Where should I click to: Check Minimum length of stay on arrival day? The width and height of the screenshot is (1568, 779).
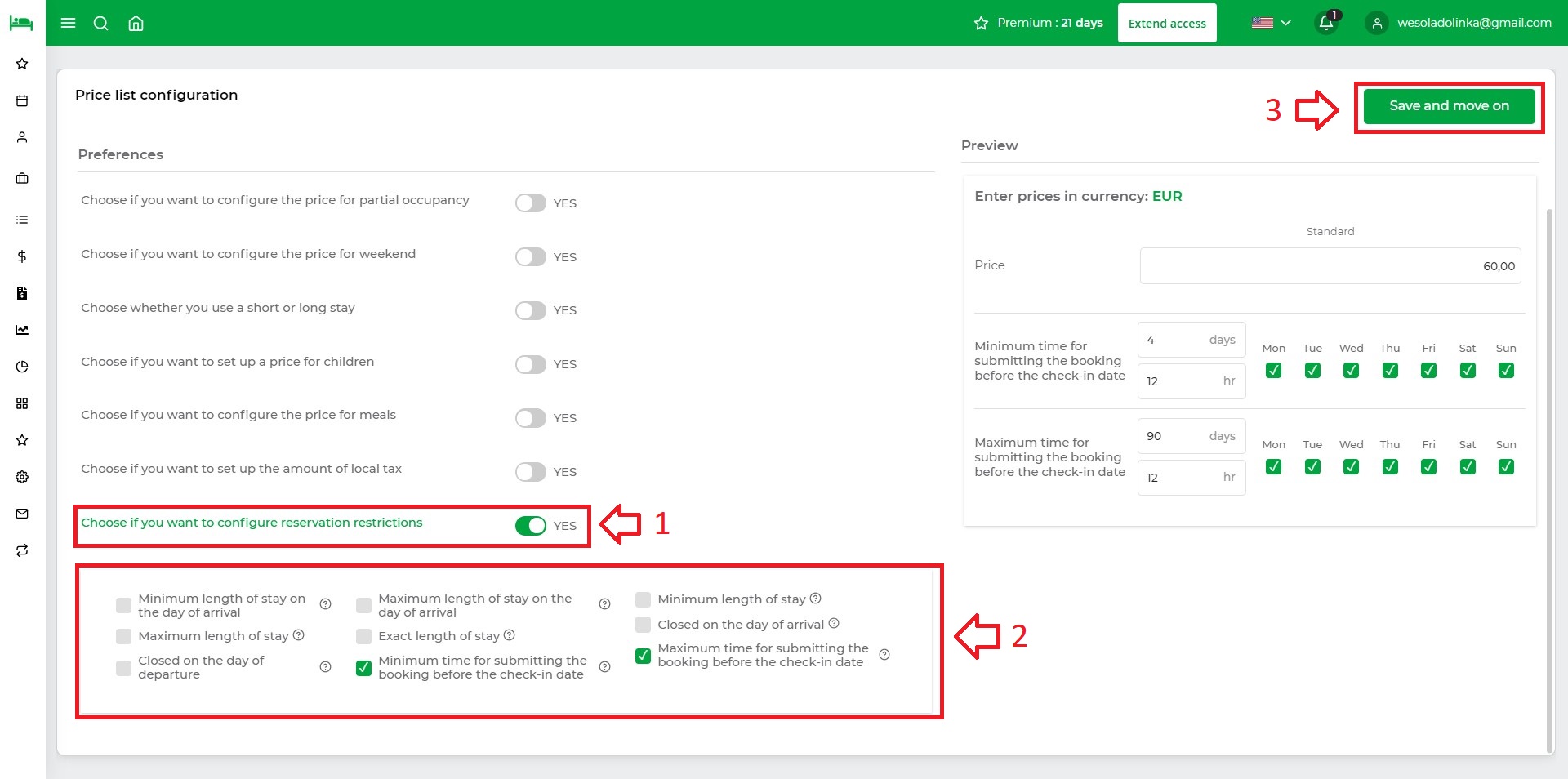coord(124,605)
